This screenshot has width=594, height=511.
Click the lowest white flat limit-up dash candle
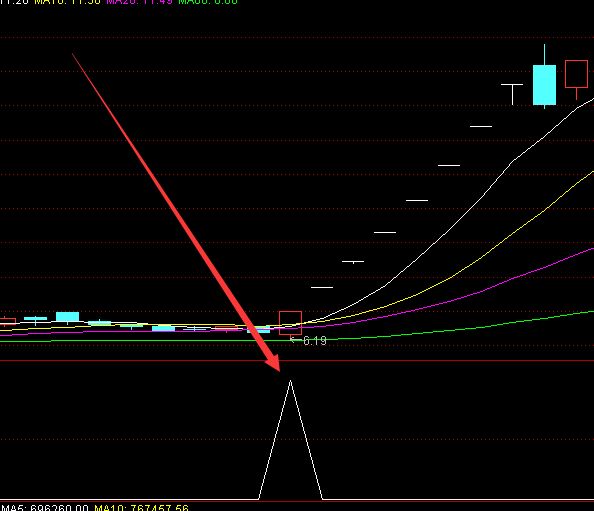pyautogui.click(x=322, y=288)
